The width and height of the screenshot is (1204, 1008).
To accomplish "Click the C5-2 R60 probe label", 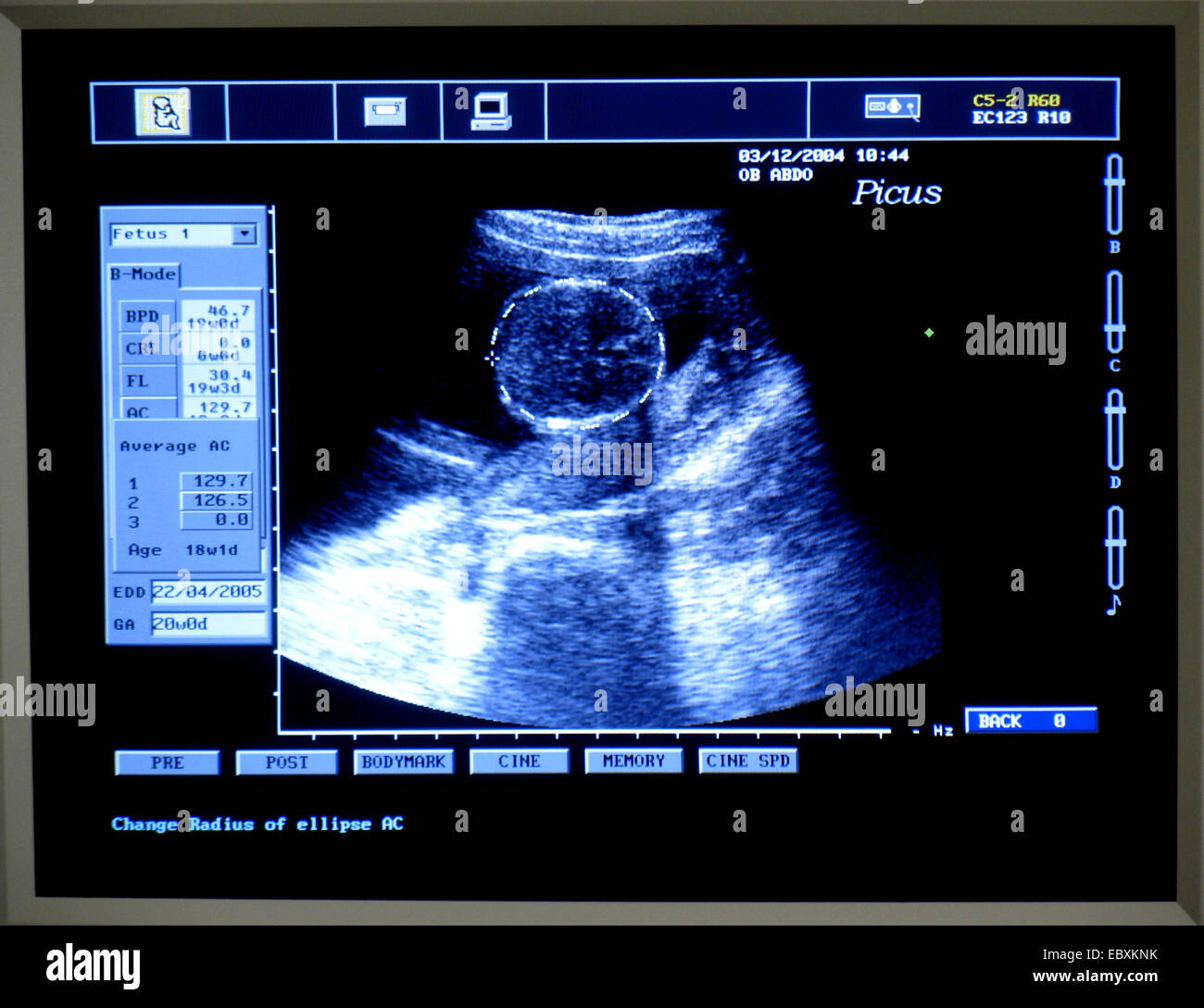I will pyautogui.click(x=1016, y=100).
